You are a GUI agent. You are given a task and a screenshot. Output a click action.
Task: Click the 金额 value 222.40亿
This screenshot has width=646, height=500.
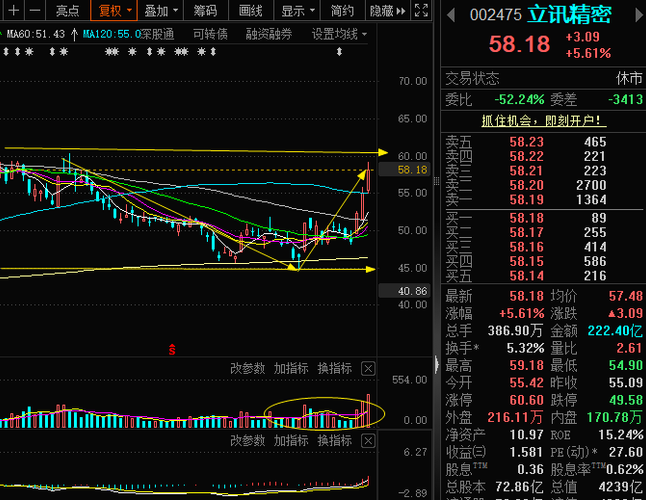[x=615, y=331]
